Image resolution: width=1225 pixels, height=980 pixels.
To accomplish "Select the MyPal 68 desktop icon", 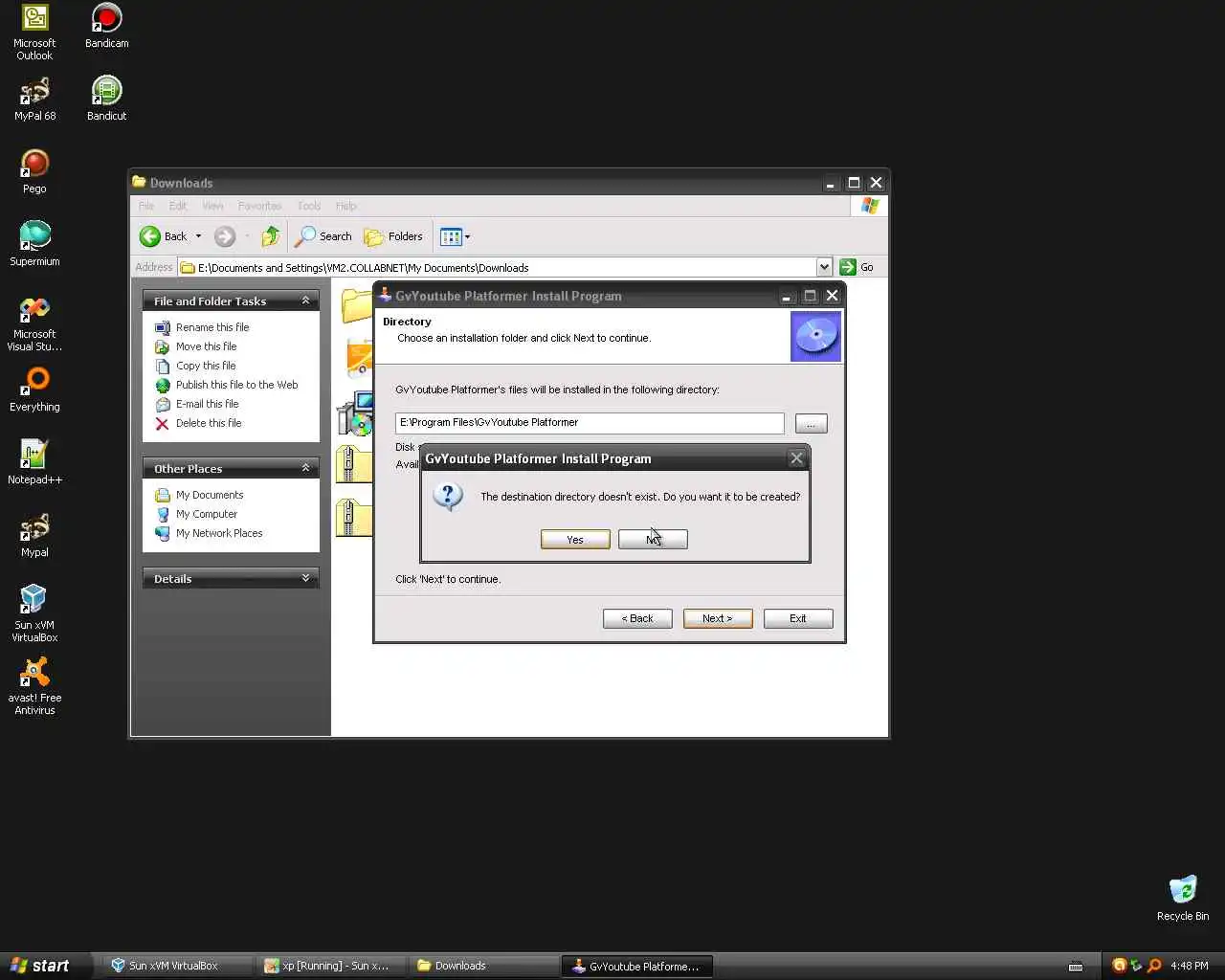I will [34, 99].
